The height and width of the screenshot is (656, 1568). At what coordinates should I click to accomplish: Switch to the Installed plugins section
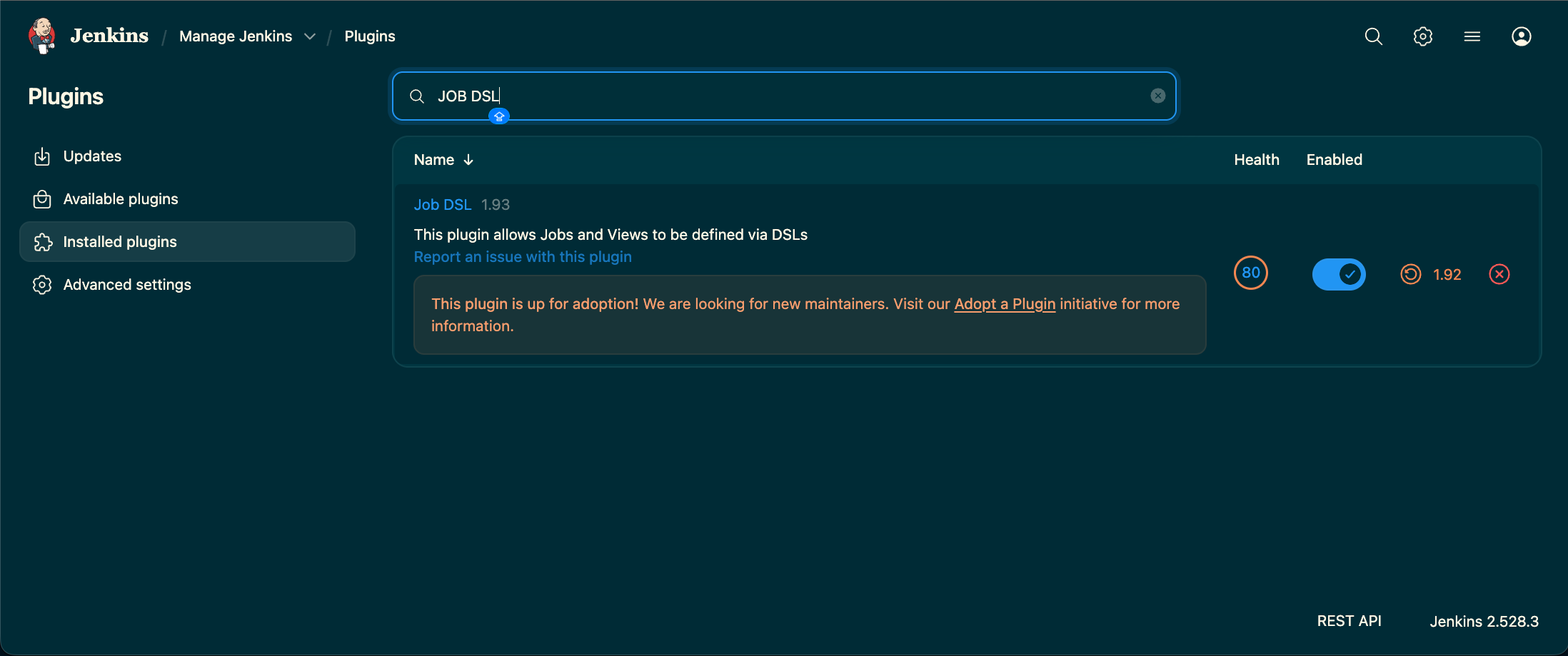[119, 241]
